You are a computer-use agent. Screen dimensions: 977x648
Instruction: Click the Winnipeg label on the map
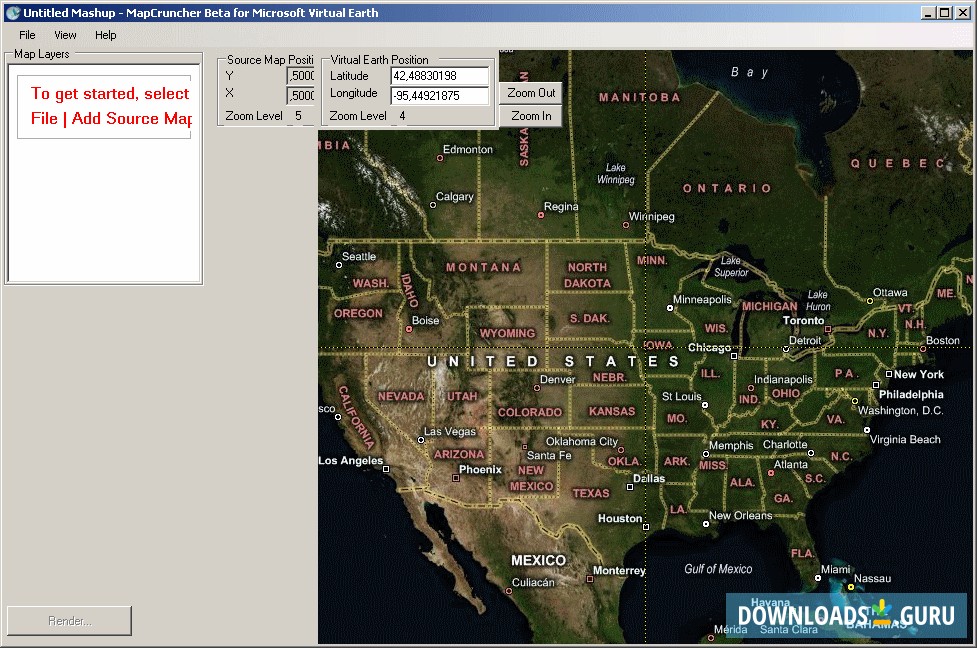(x=652, y=217)
